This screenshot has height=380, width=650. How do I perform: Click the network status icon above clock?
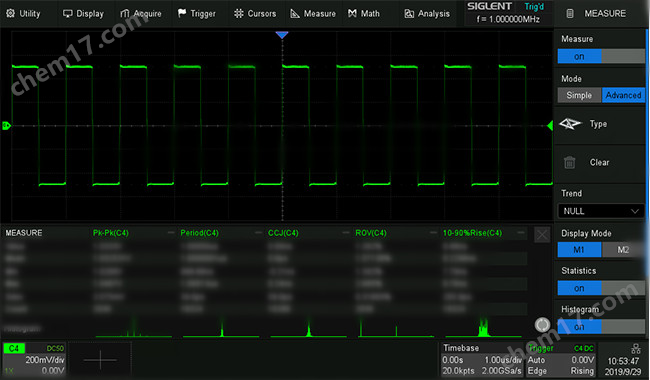coord(635,349)
